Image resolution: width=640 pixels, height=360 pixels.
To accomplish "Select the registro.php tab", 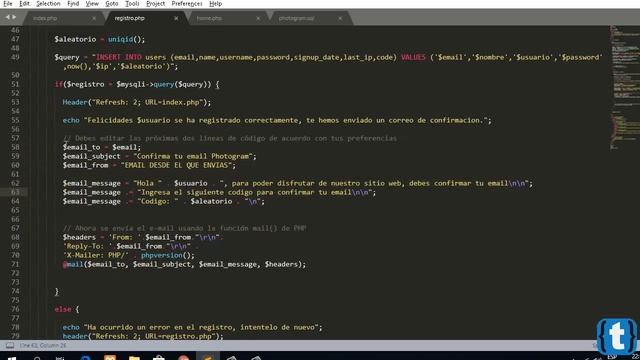I will (129, 18).
